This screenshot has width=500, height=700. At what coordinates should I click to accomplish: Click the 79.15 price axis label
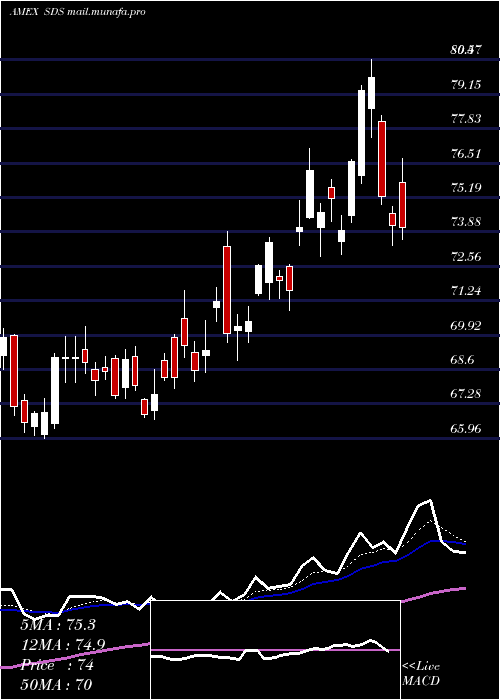click(466, 84)
